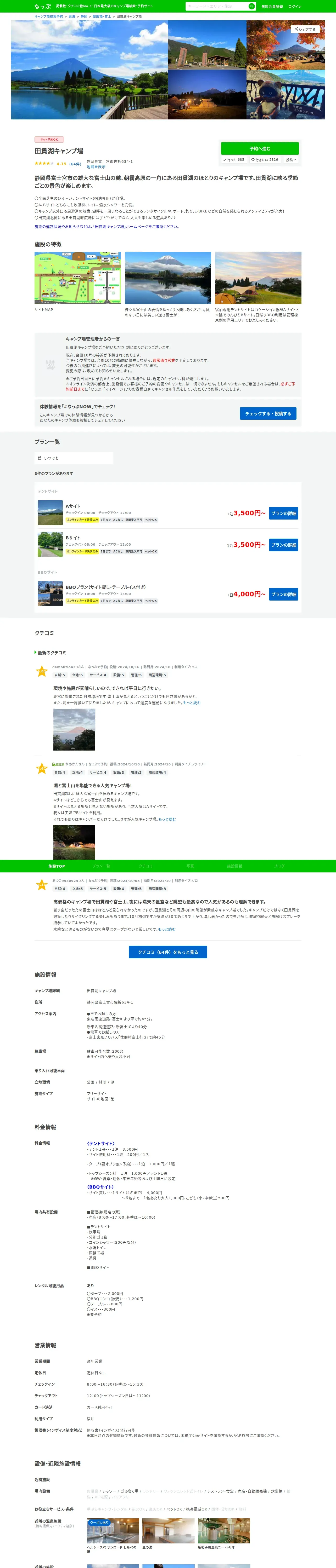Click star badge beside かめかん review

click(41, 769)
